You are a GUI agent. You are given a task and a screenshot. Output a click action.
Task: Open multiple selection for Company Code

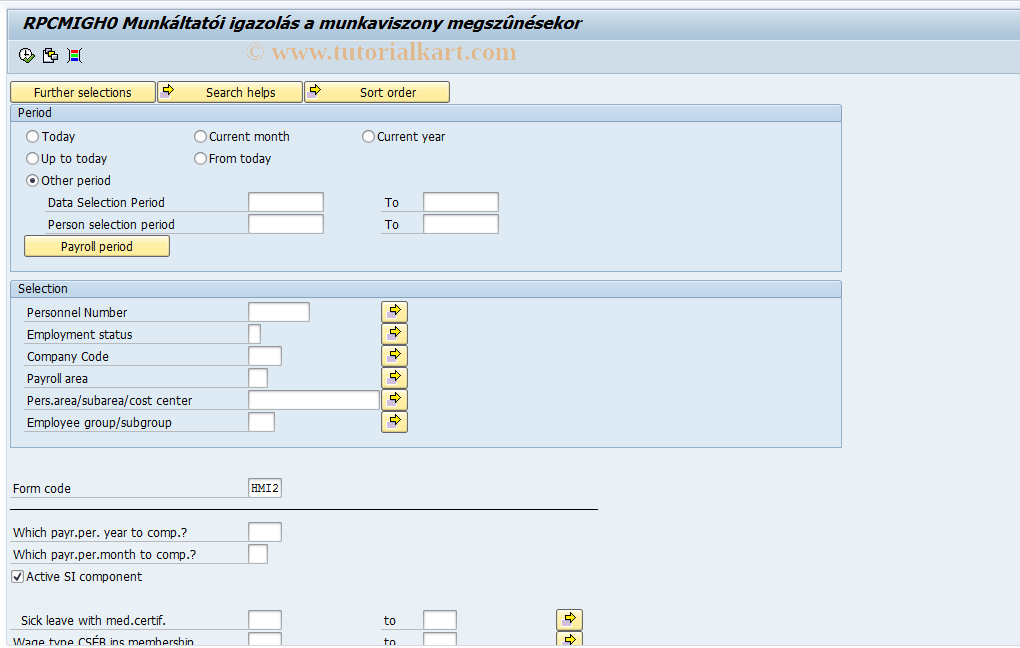click(x=394, y=355)
